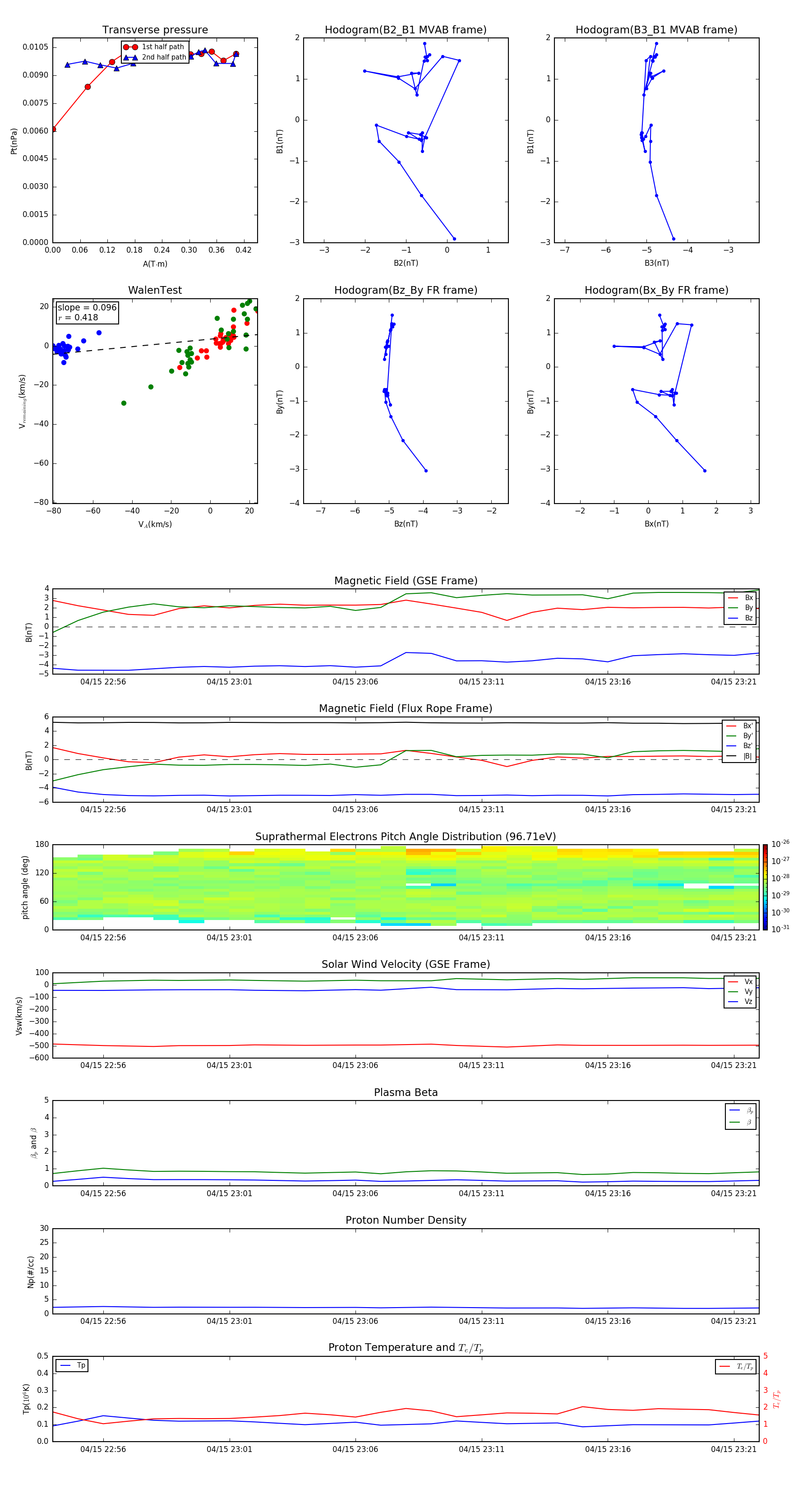812x1489 pixels.
Task: Click the red Te/Tp right-axis label
Action: click(777, 1399)
